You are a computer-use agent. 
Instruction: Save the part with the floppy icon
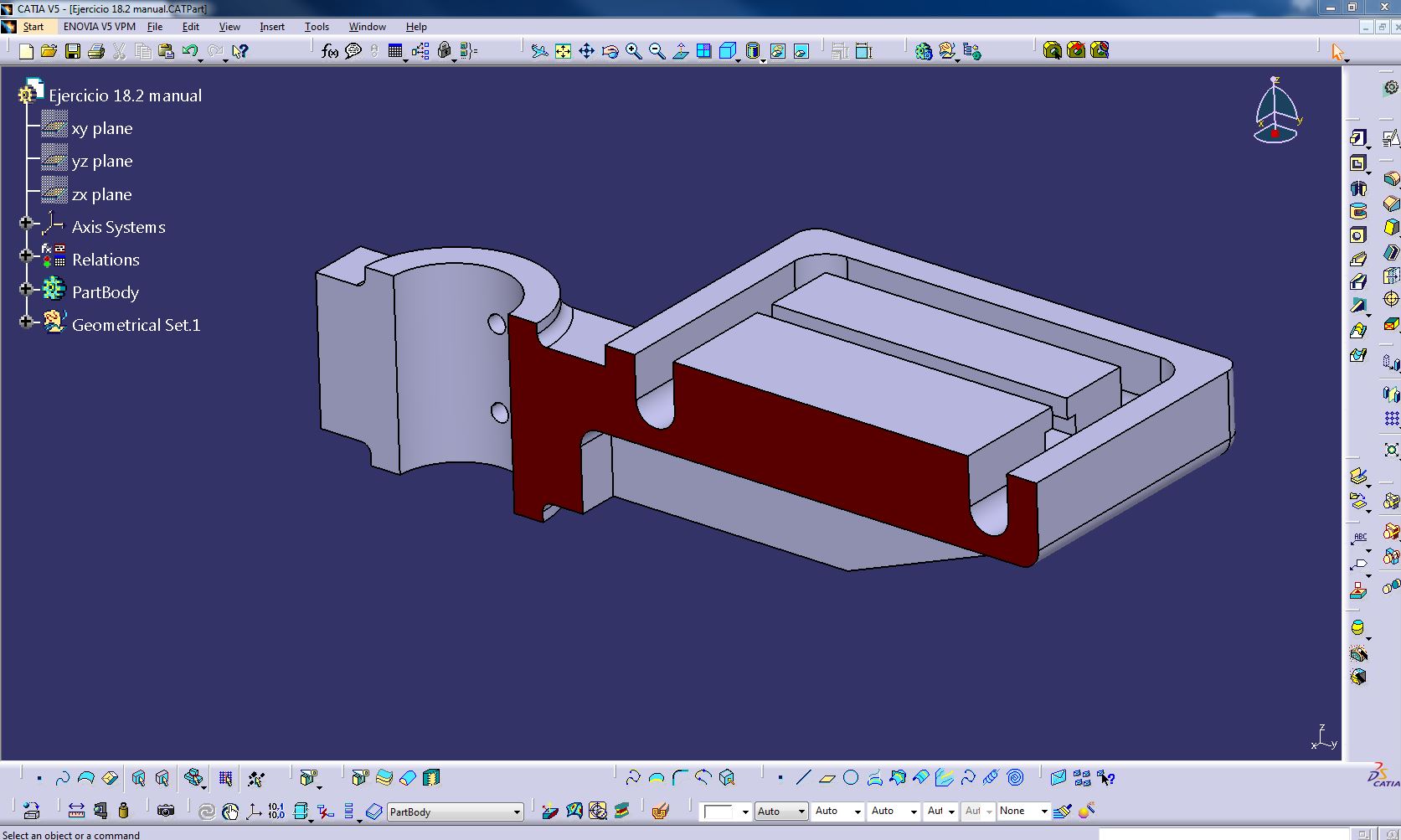coord(73,51)
